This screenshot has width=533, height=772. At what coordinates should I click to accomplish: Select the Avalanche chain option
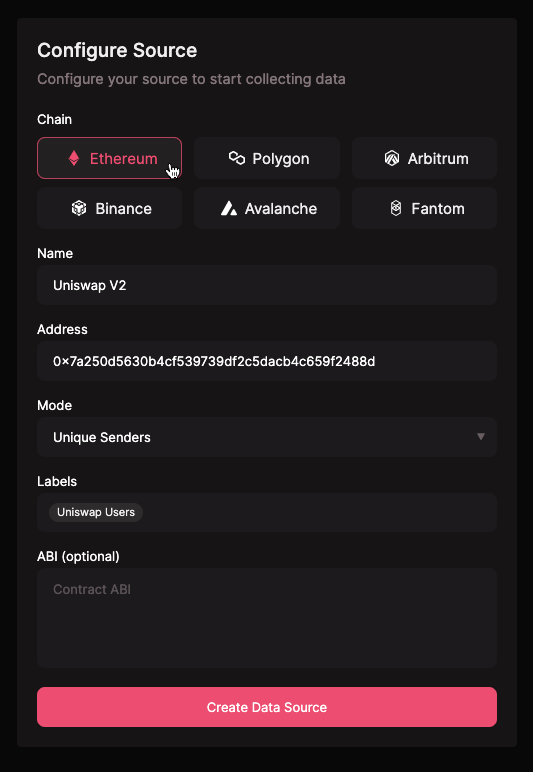267,208
